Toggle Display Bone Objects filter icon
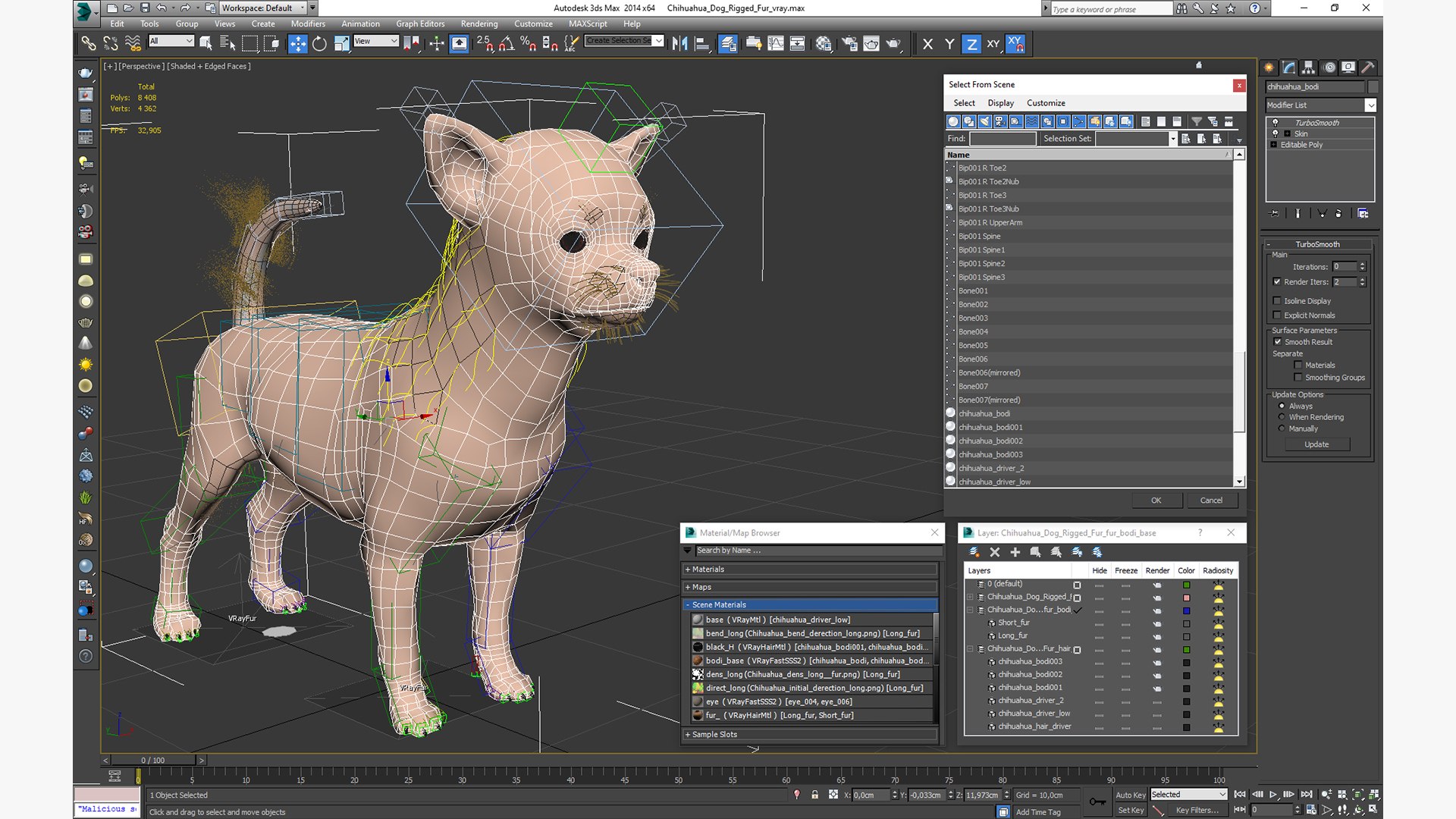This screenshot has height=819, width=1456. [x=1079, y=121]
